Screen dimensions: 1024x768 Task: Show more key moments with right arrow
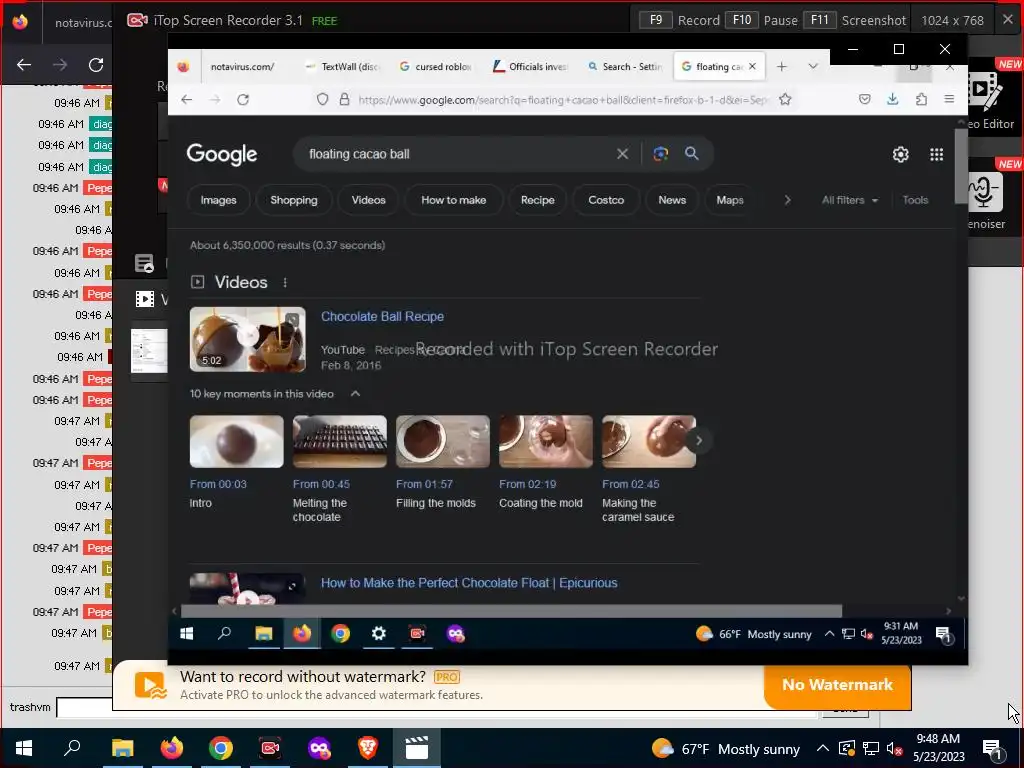[x=699, y=441]
